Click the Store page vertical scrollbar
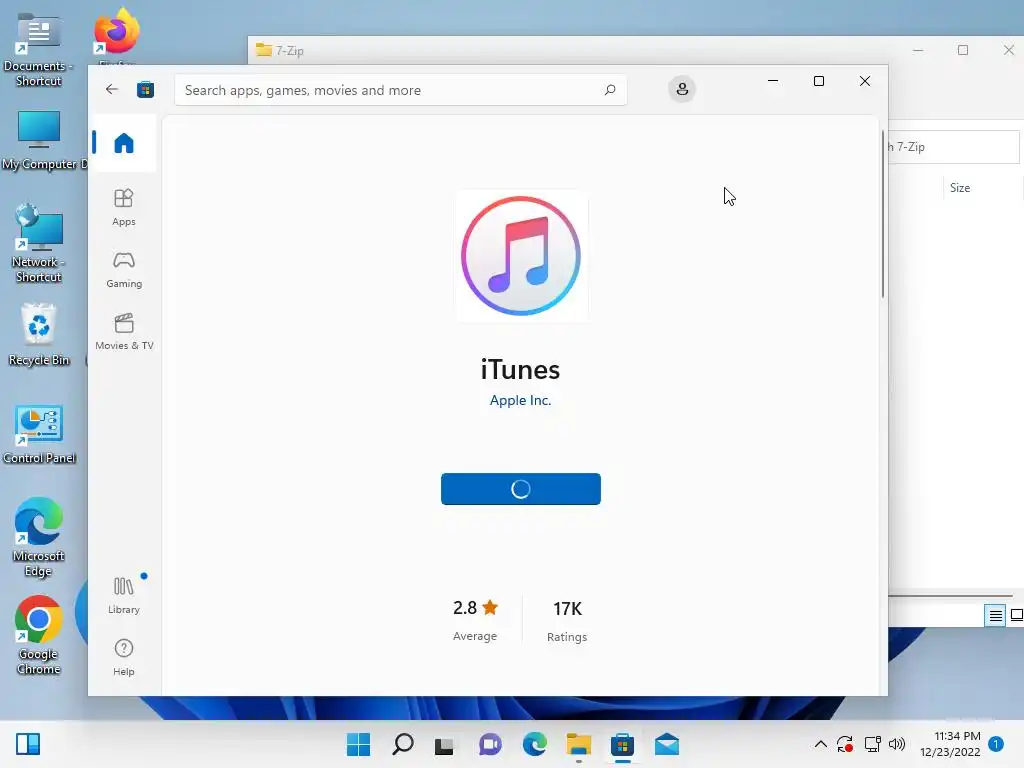 (x=883, y=214)
